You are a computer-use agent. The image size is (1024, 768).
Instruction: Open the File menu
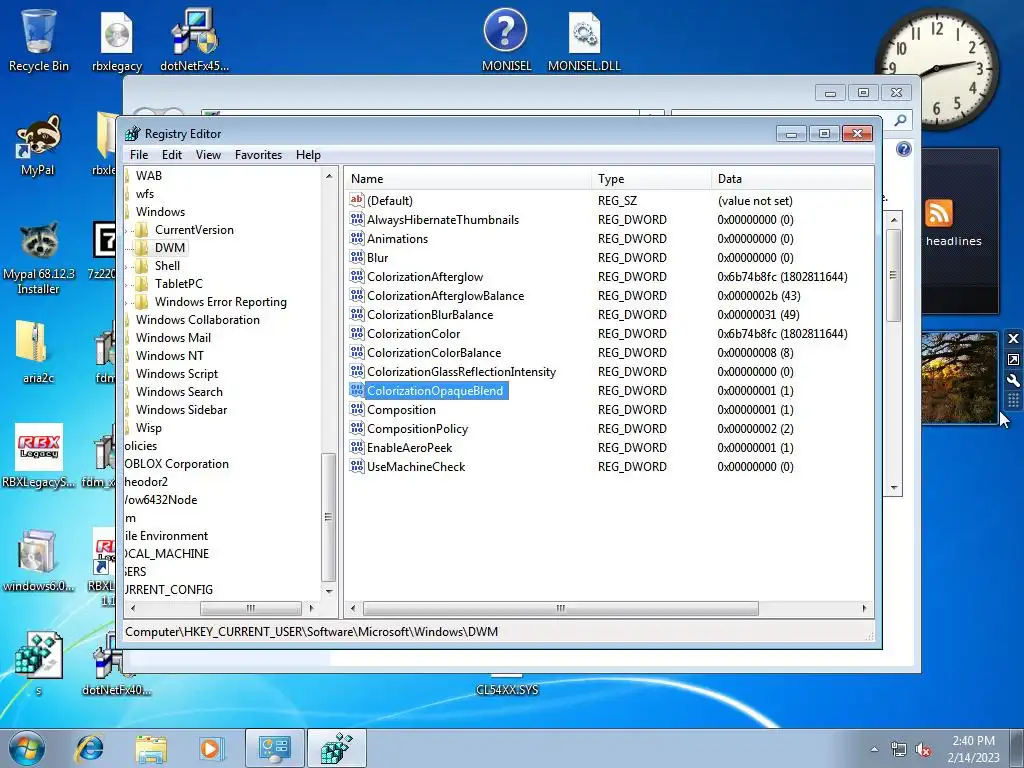139,155
